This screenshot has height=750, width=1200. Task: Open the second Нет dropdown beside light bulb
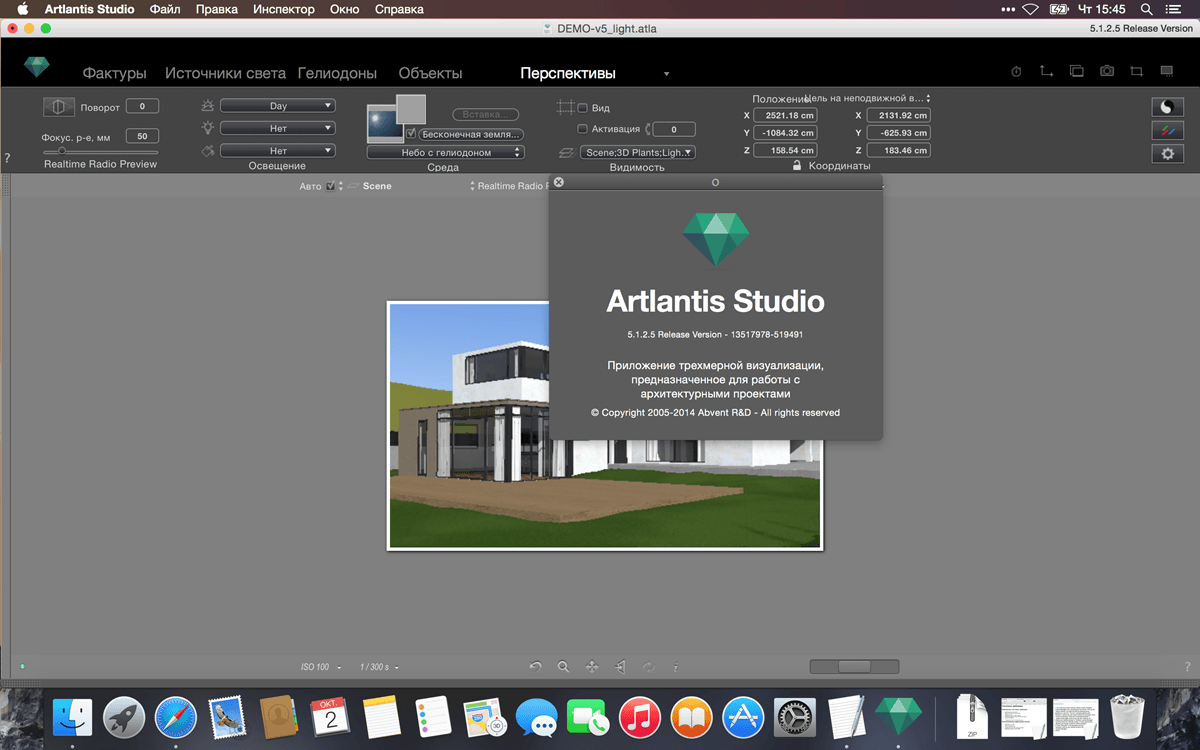278,128
